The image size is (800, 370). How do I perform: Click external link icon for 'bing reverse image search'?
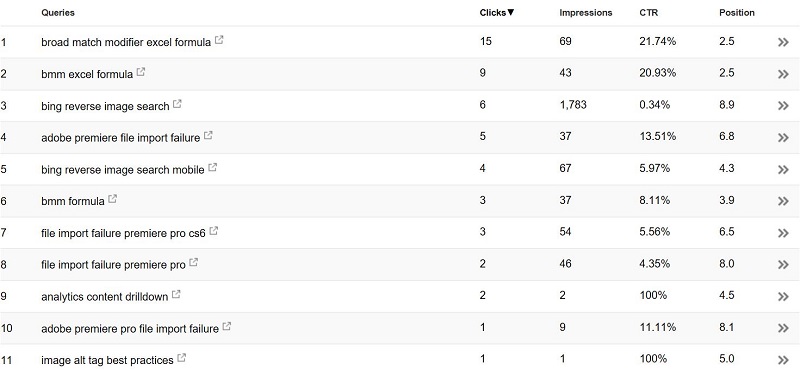[177, 104]
